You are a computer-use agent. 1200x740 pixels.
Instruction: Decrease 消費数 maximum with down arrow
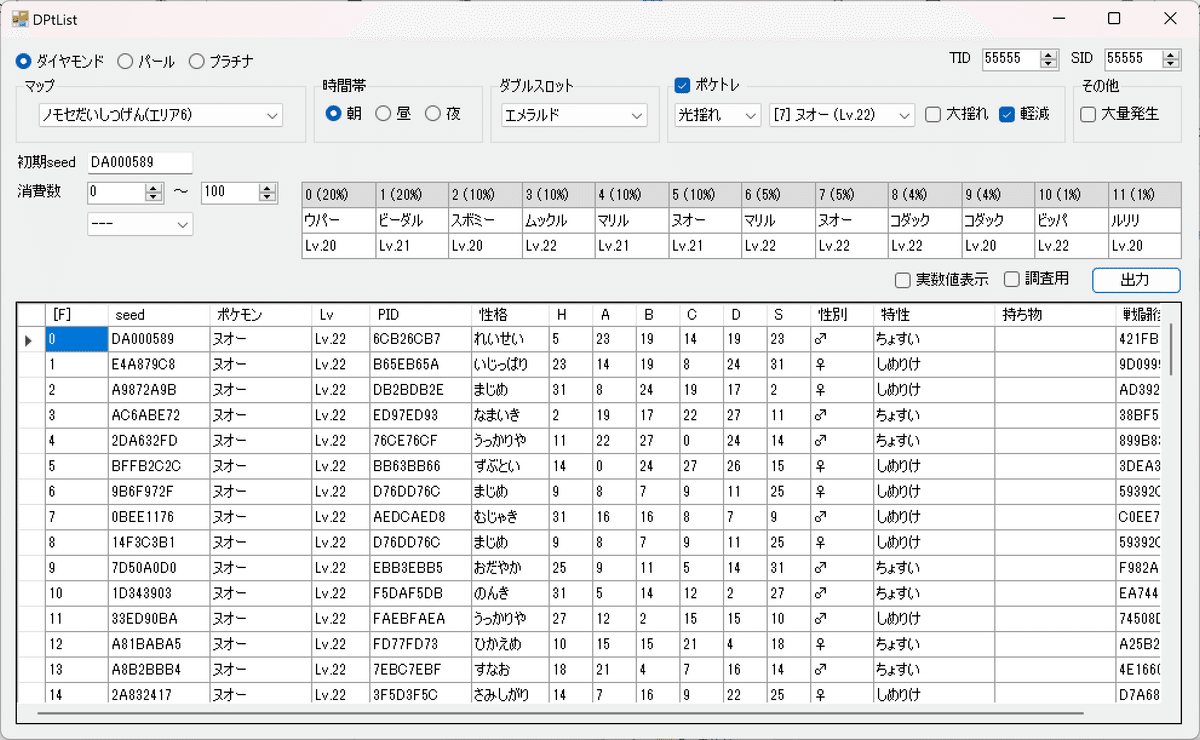point(267,197)
